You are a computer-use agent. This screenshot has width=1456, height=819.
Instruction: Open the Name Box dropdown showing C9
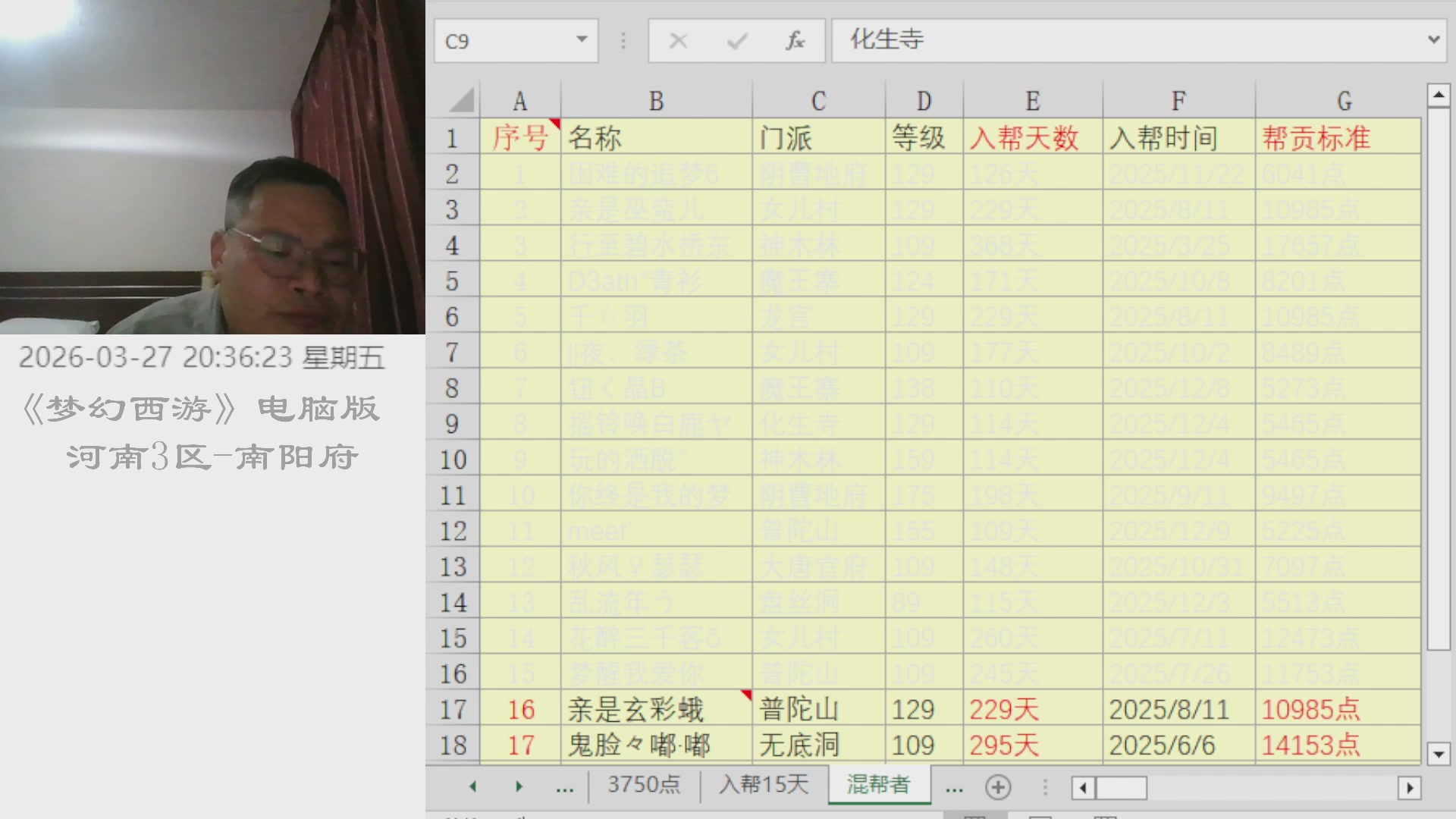tap(581, 40)
